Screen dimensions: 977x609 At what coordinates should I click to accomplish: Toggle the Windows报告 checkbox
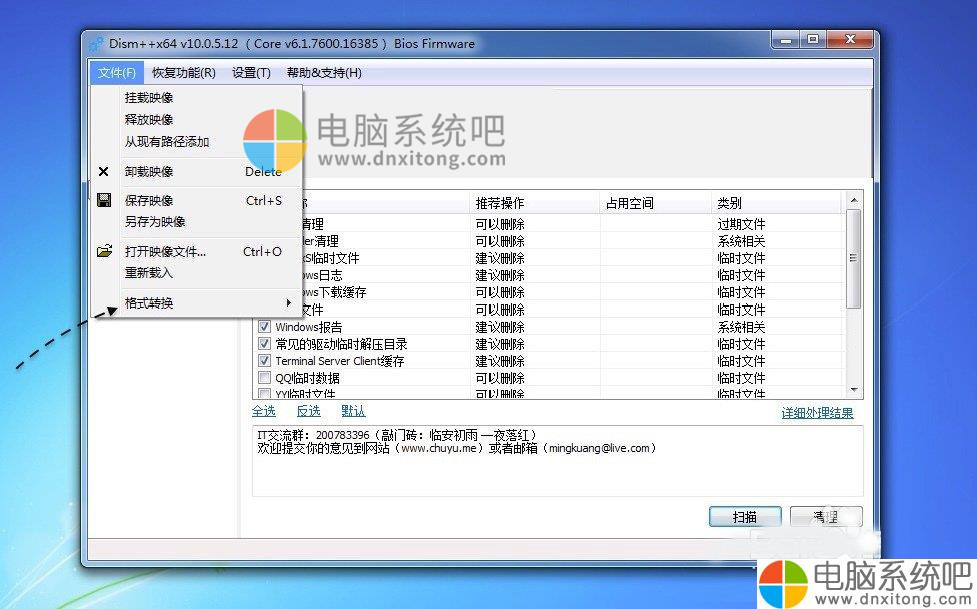point(264,327)
